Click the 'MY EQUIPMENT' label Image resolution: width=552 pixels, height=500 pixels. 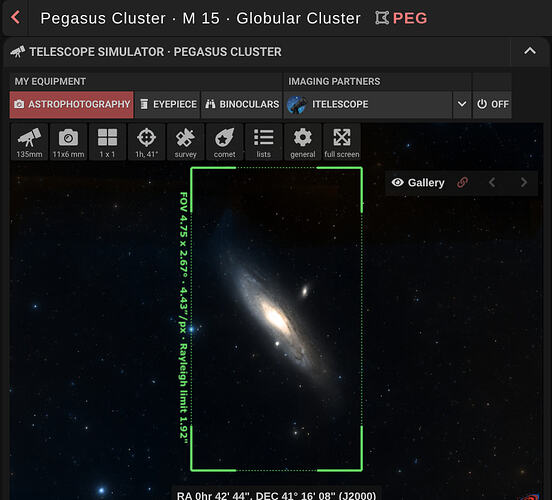(50, 81)
